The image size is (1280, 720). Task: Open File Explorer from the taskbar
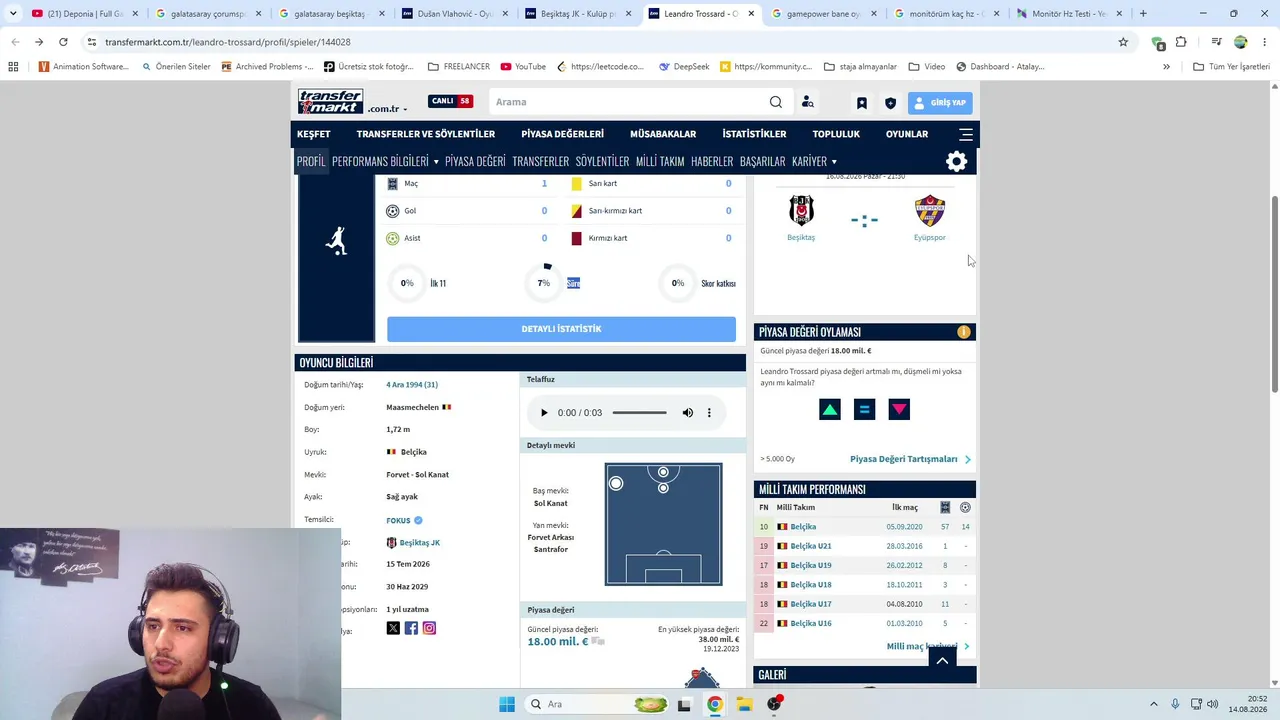coord(744,704)
